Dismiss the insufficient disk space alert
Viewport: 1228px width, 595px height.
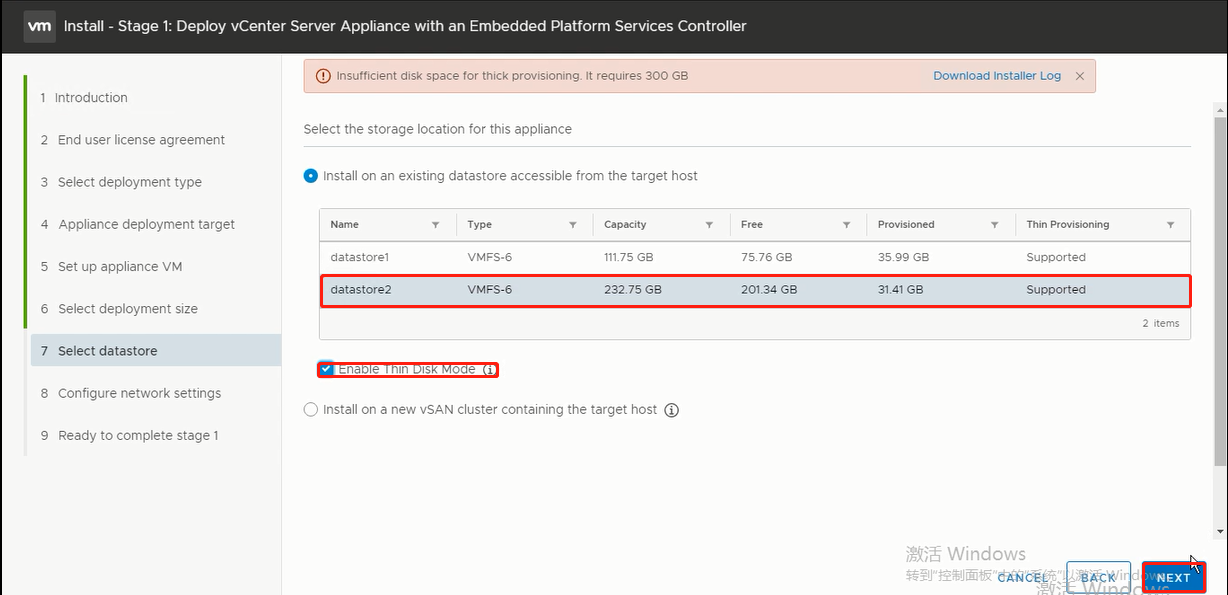(x=1080, y=76)
